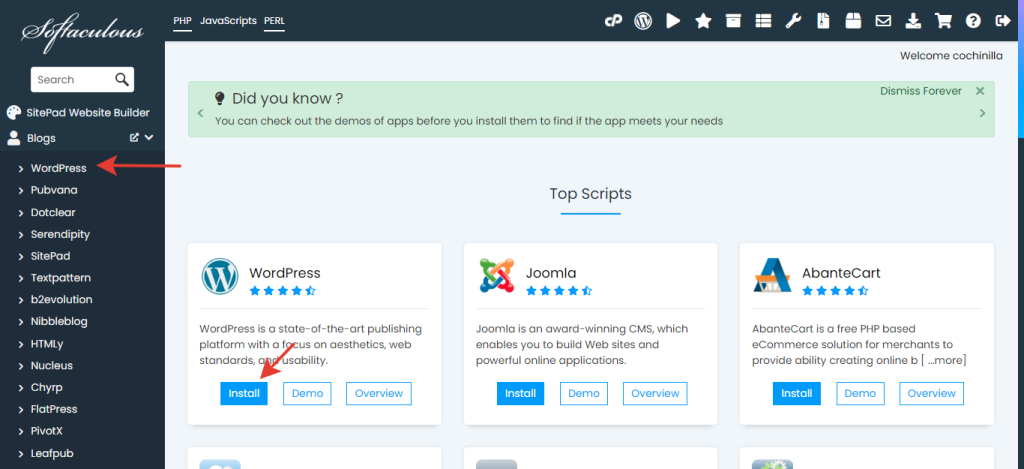The height and width of the screenshot is (469, 1024).
Task: Click the logout arrow icon
Action: pyautogui.click(x=1002, y=21)
